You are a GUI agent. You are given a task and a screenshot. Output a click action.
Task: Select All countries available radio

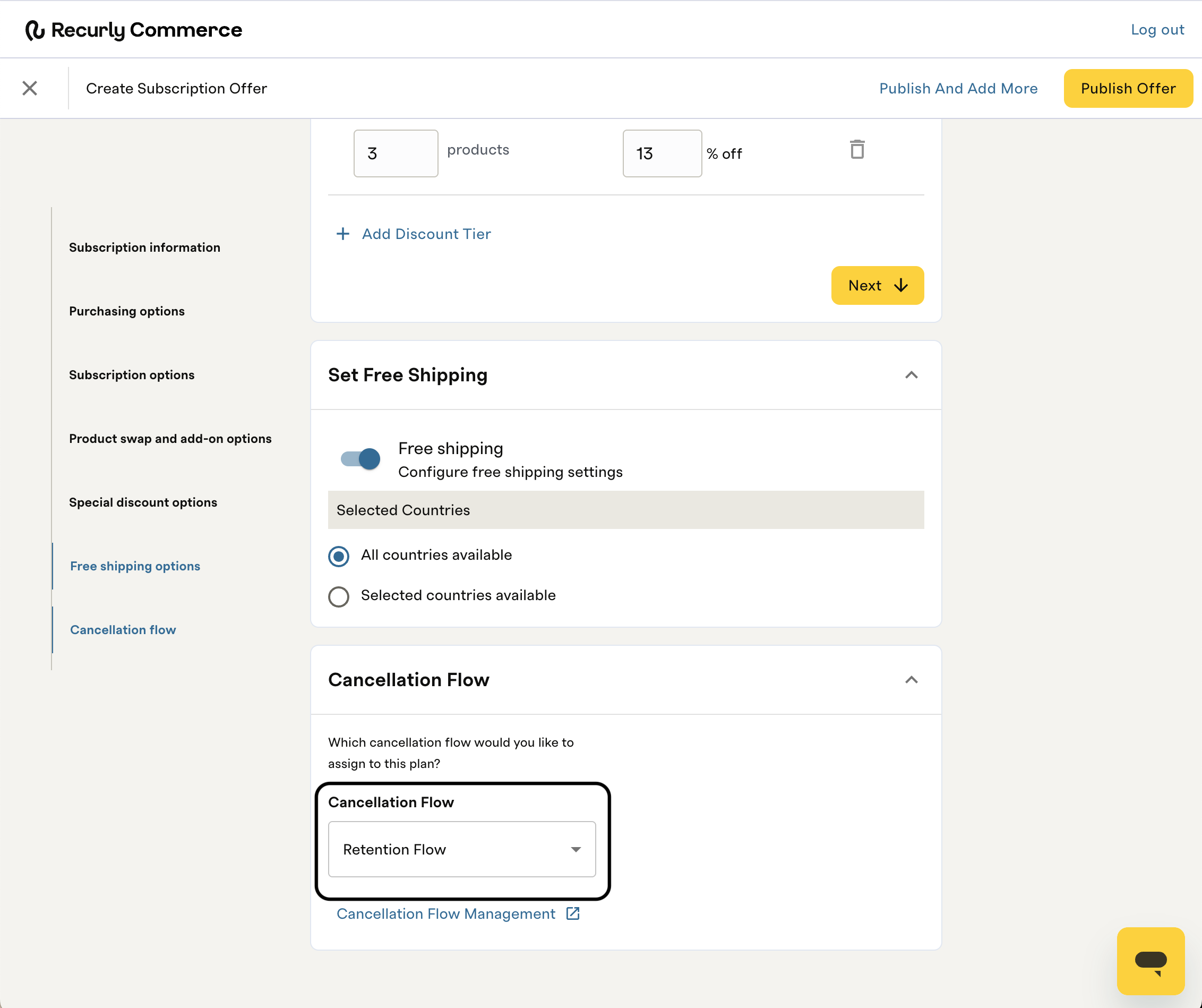(x=339, y=556)
